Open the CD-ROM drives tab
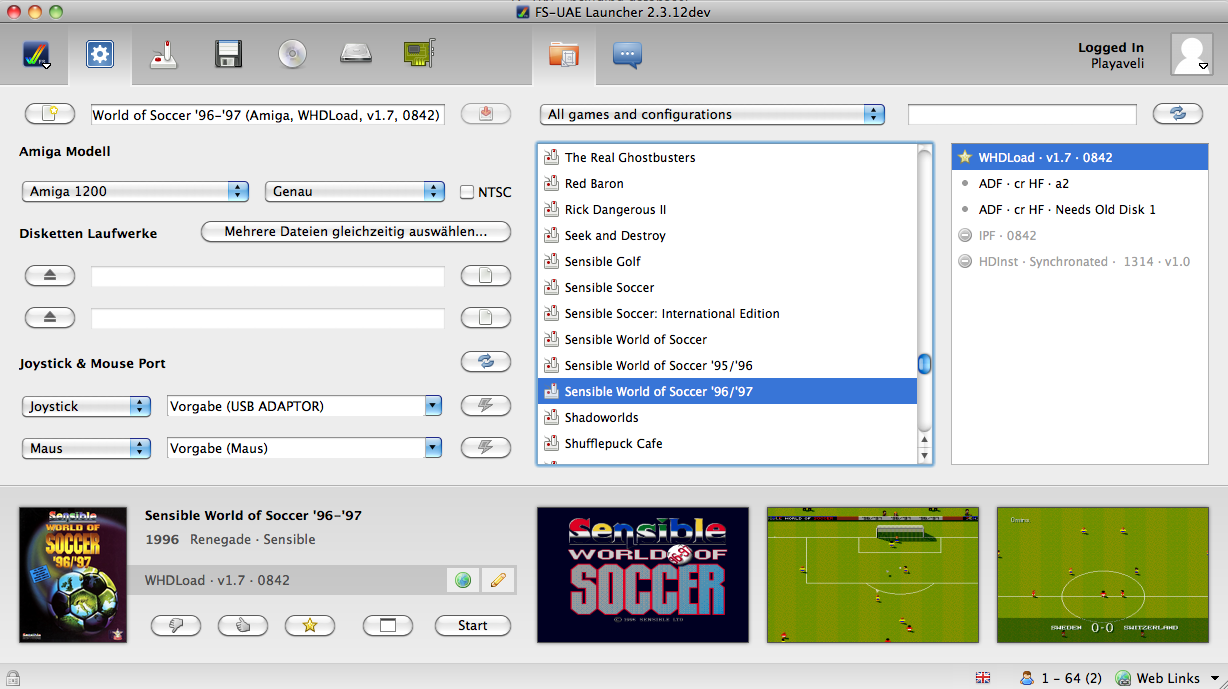Viewport: 1228px width, 689px height. pyautogui.click(x=292, y=55)
